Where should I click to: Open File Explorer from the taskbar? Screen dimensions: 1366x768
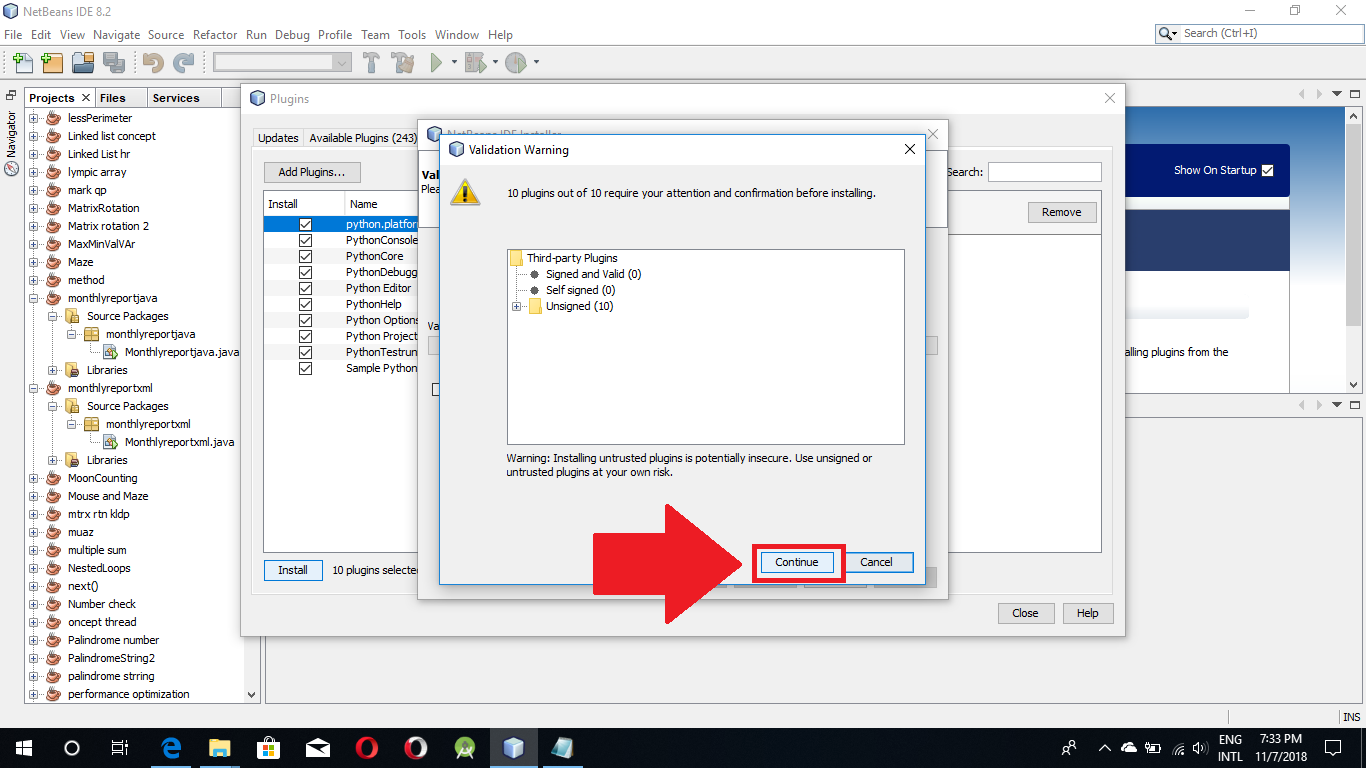click(x=220, y=748)
